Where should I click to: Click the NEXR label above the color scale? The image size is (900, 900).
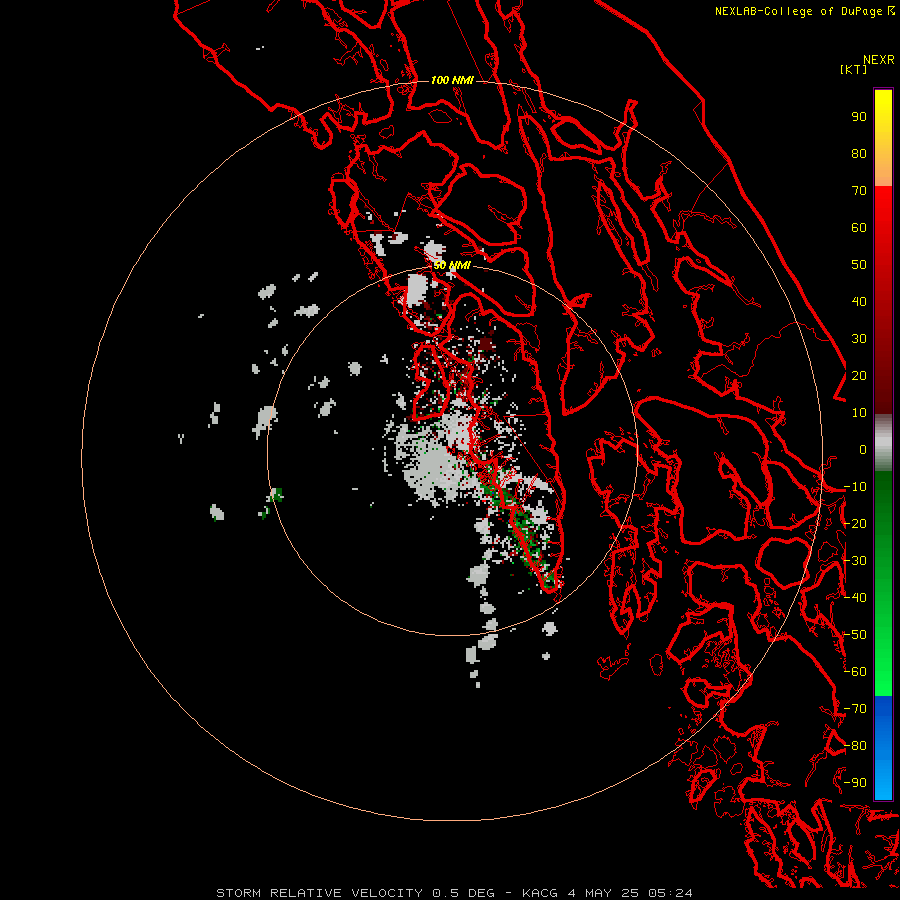[x=878, y=60]
